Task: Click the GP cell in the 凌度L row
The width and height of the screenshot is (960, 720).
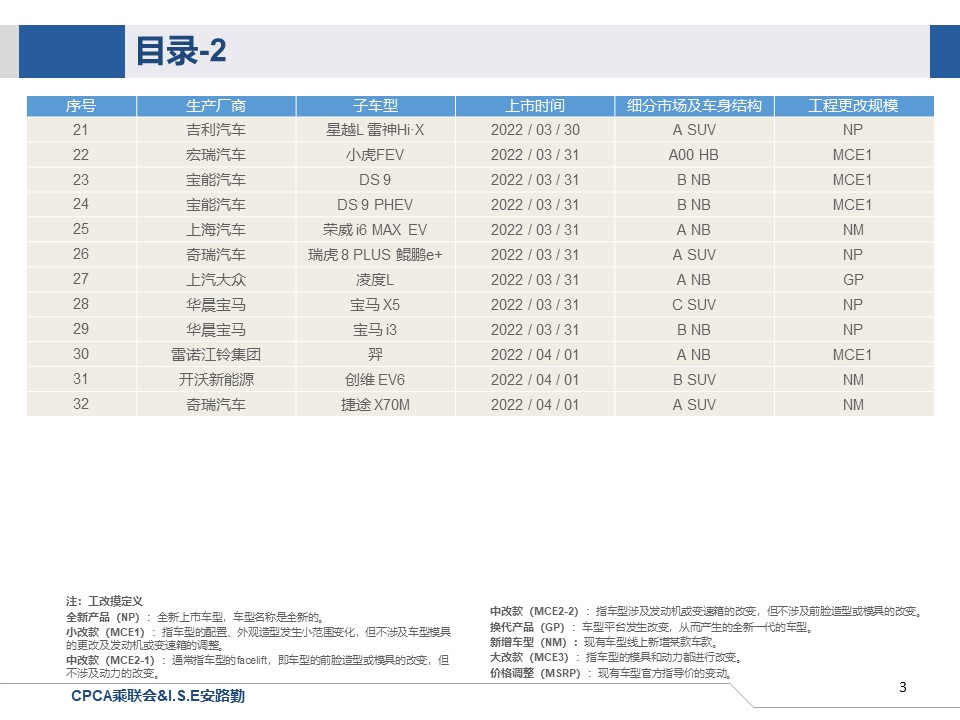Action: (854, 280)
